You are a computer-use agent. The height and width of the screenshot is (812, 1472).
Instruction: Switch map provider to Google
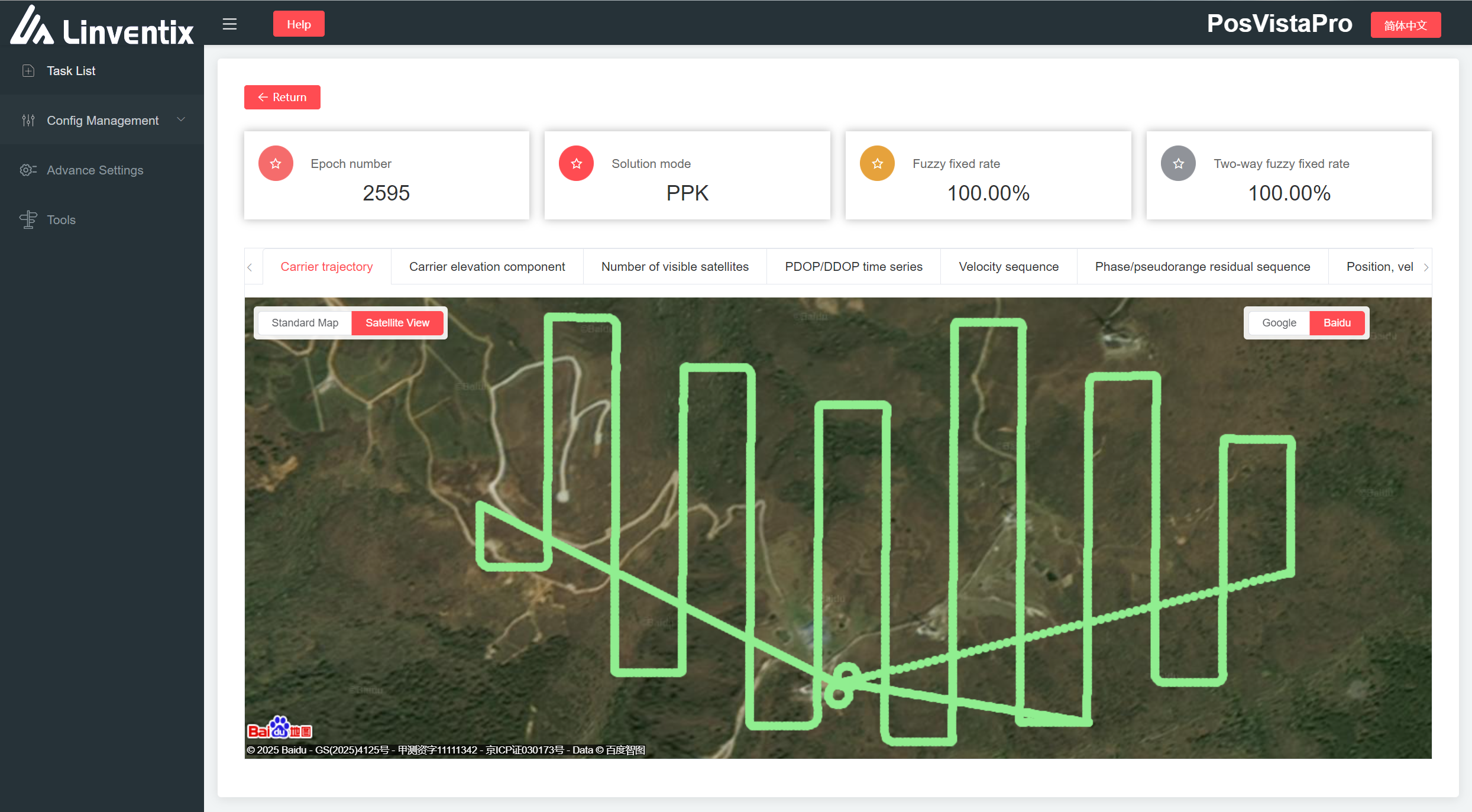[x=1279, y=323]
